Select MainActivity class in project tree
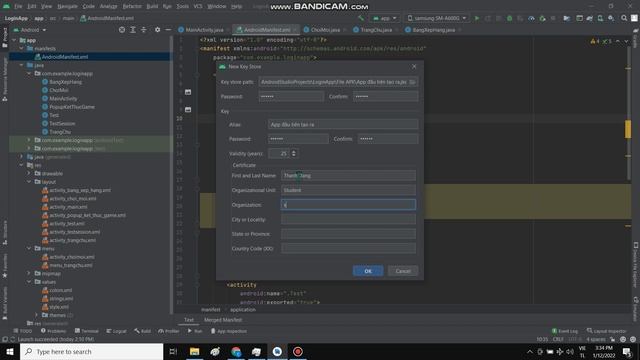Image resolution: width=640 pixels, height=360 pixels. tap(63, 98)
